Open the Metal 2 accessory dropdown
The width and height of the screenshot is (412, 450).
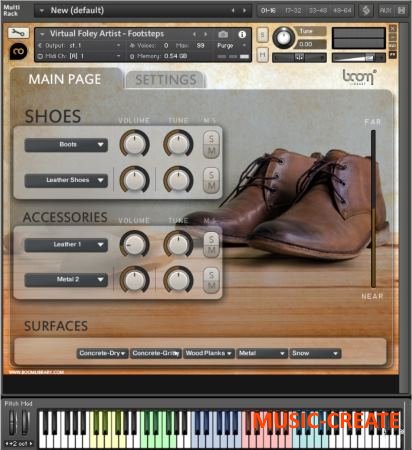point(66,280)
